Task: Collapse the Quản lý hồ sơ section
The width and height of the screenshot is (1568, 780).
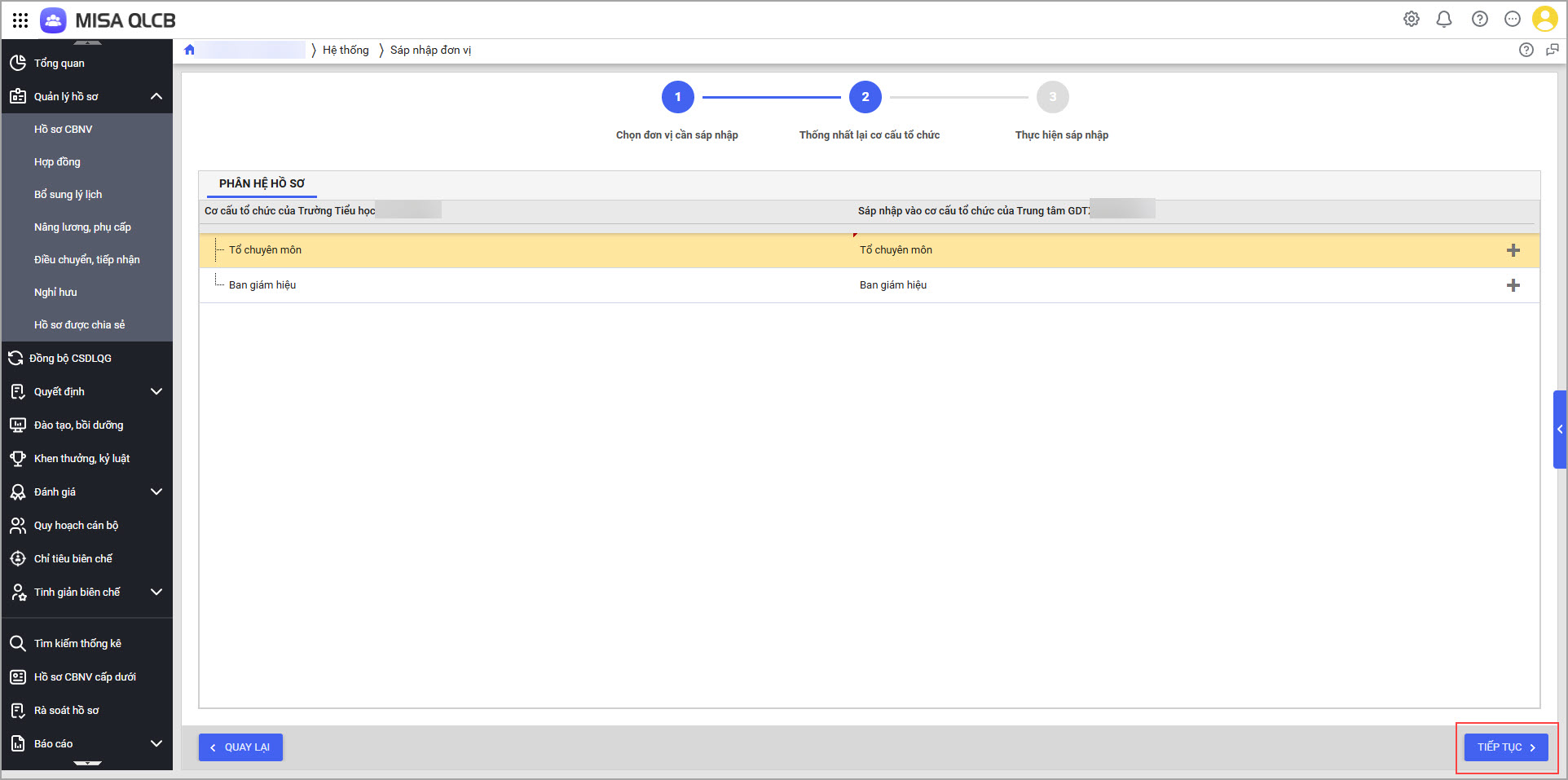Action: (156, 96)
